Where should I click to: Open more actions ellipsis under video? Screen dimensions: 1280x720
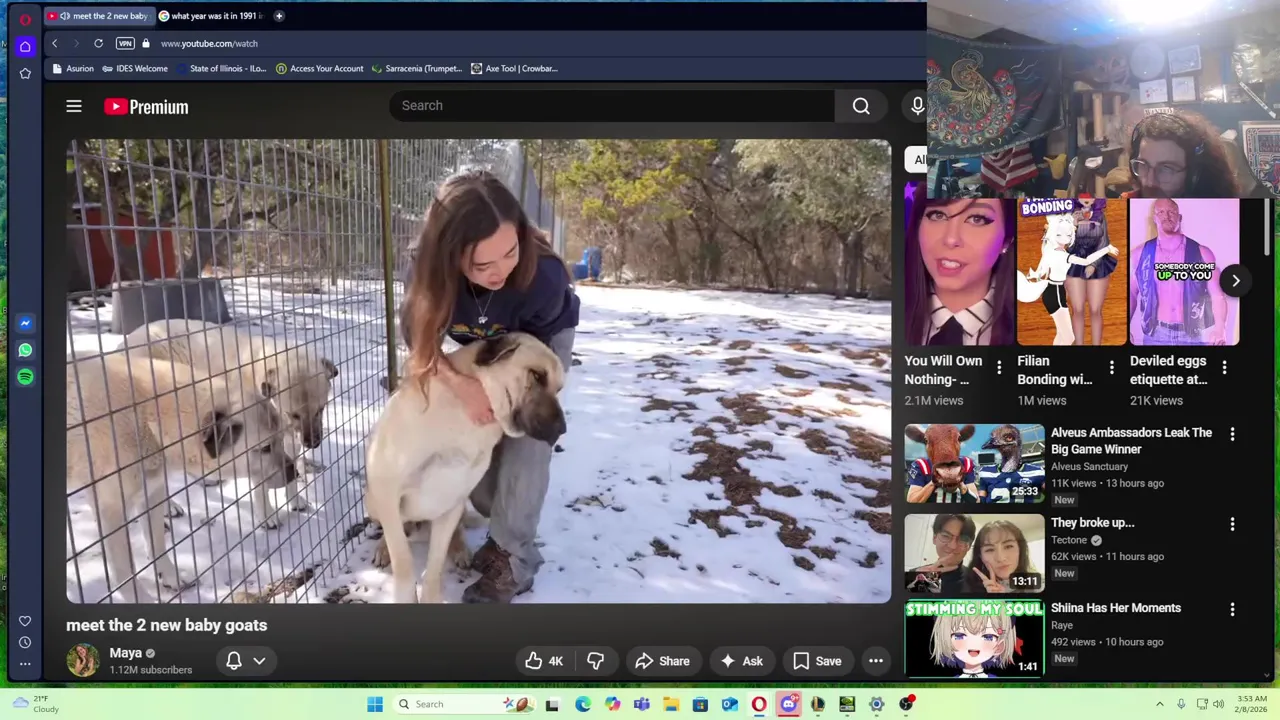click(x=876, y=661)
